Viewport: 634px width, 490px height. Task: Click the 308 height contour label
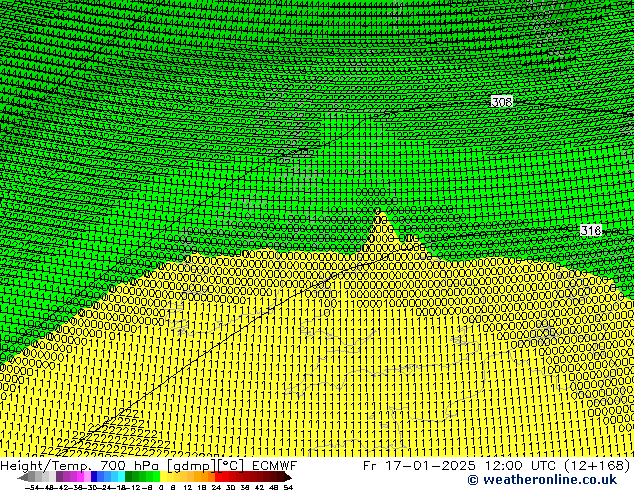tap(502, 101)
